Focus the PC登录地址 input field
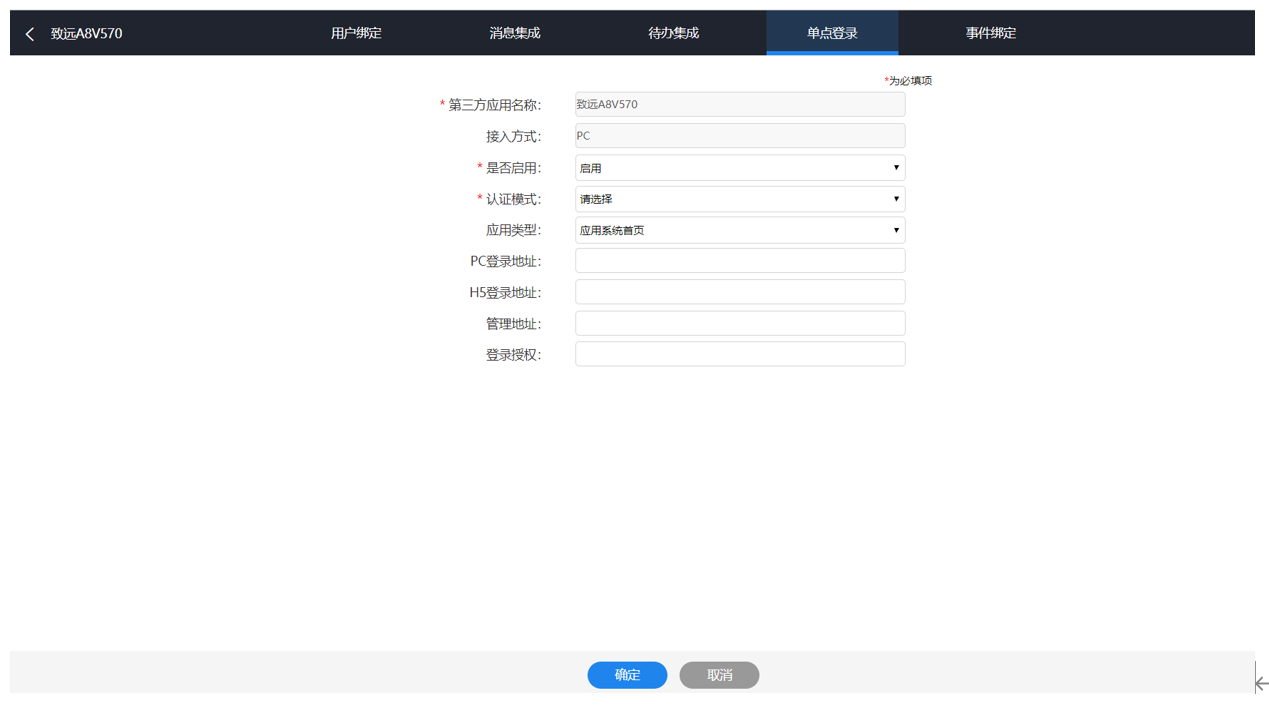This screenshot has width=1269, height=705. click(x=740, y=261)
